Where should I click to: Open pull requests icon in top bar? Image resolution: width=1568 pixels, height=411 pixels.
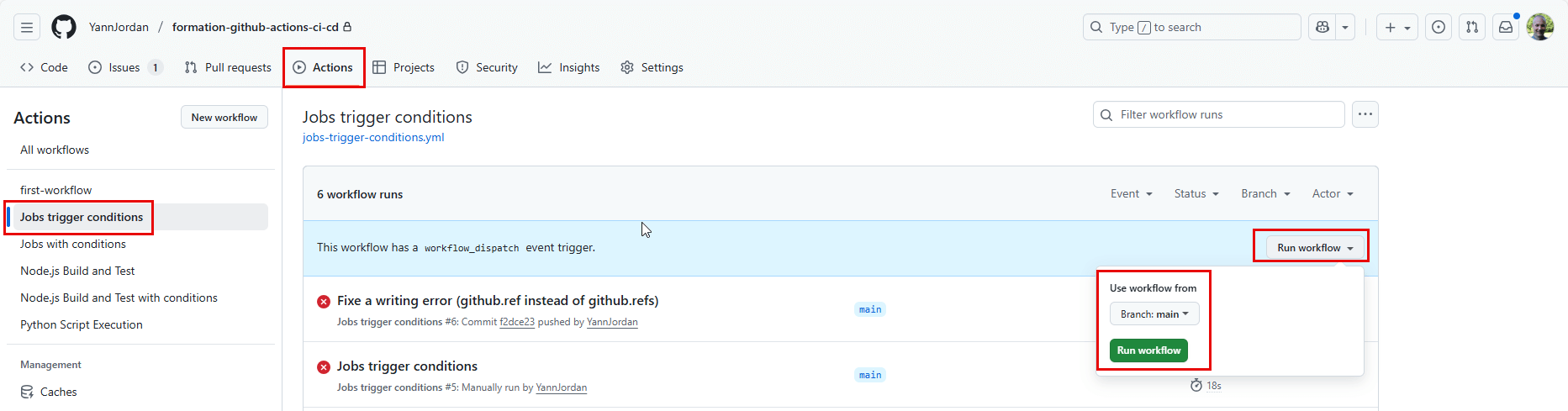tap(1472, 27)
